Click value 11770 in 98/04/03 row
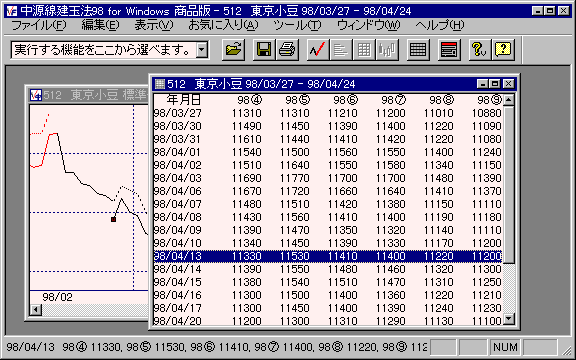The width and height of the screenshot is (576, 360). point(295,178)
